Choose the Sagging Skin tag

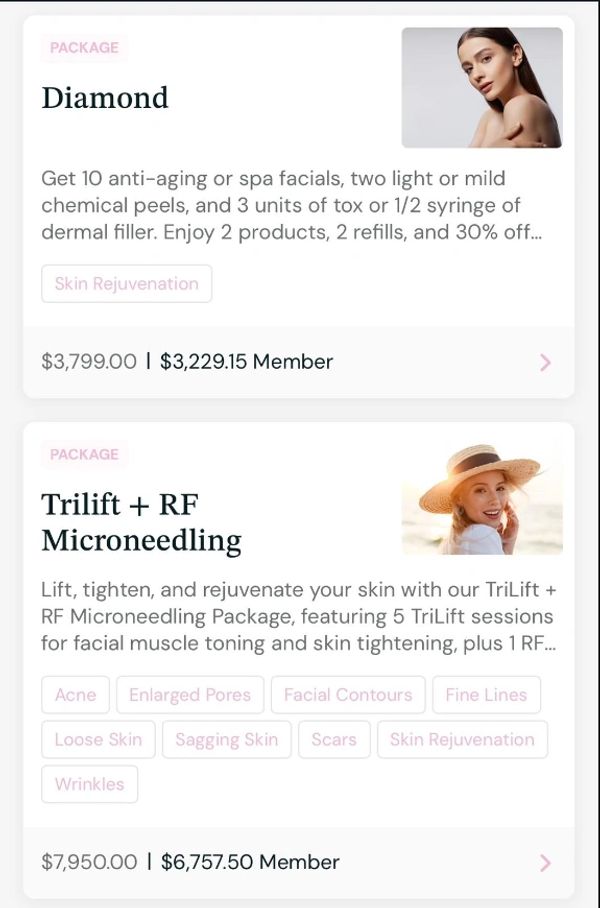coord(227,740)
